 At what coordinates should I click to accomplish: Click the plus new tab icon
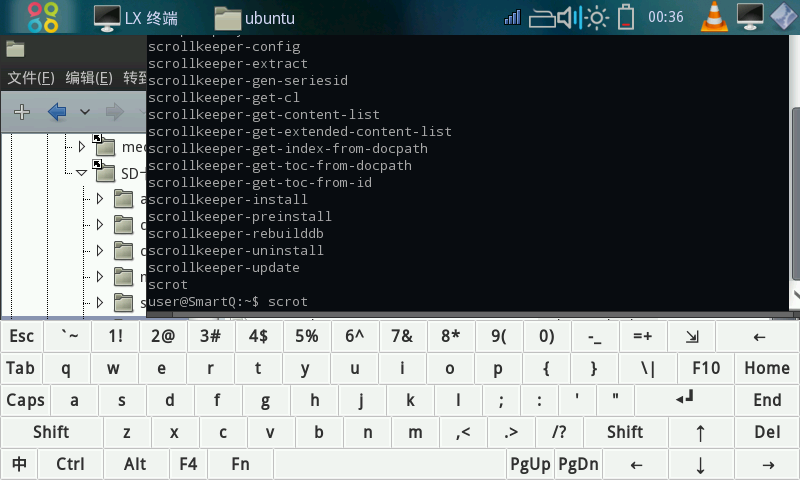[21, 111]
